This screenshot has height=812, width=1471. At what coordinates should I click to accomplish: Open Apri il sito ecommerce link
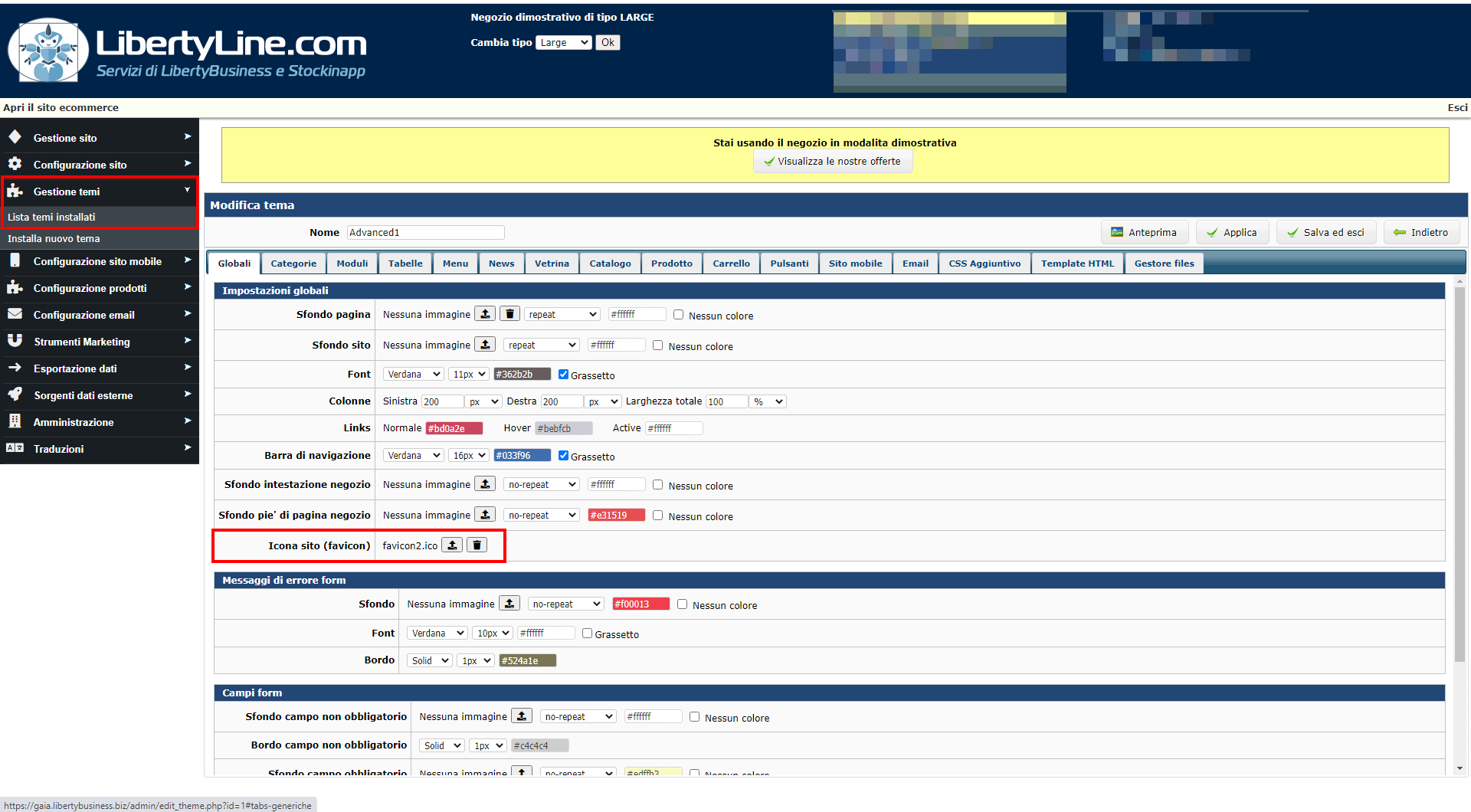tap(61, 108)
